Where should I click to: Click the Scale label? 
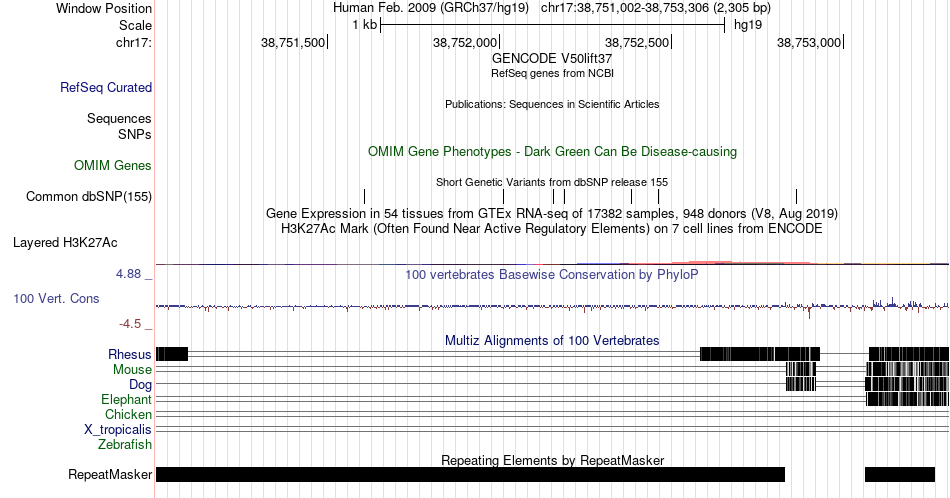click(x=135, y=25)
